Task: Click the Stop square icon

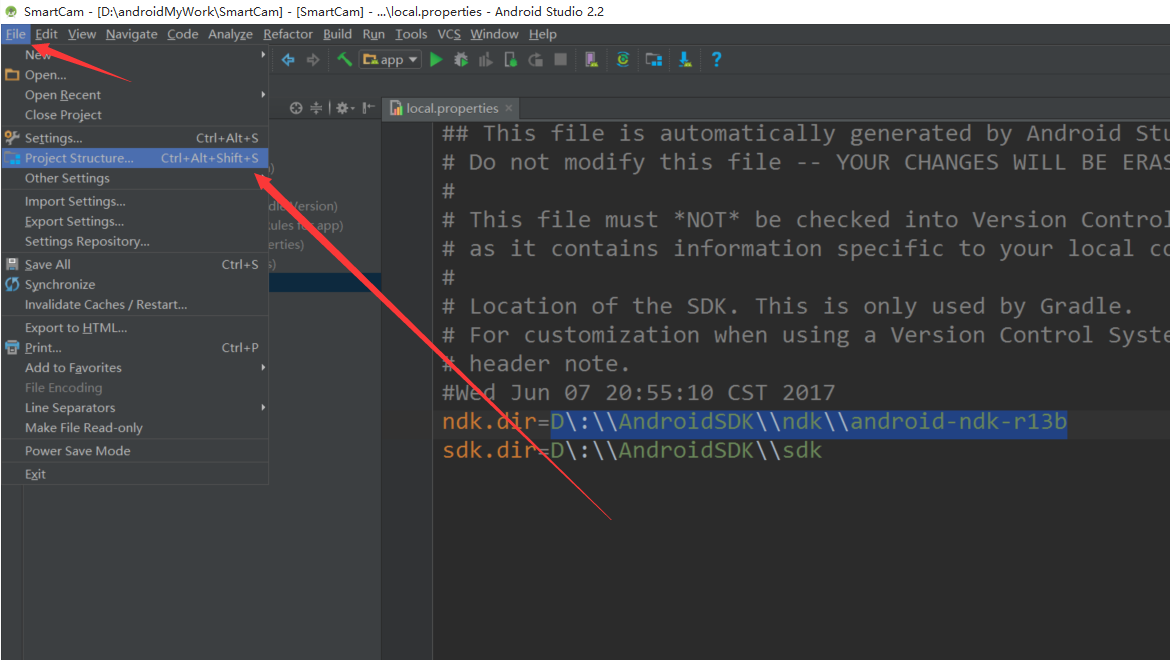Action: [560, 60]
